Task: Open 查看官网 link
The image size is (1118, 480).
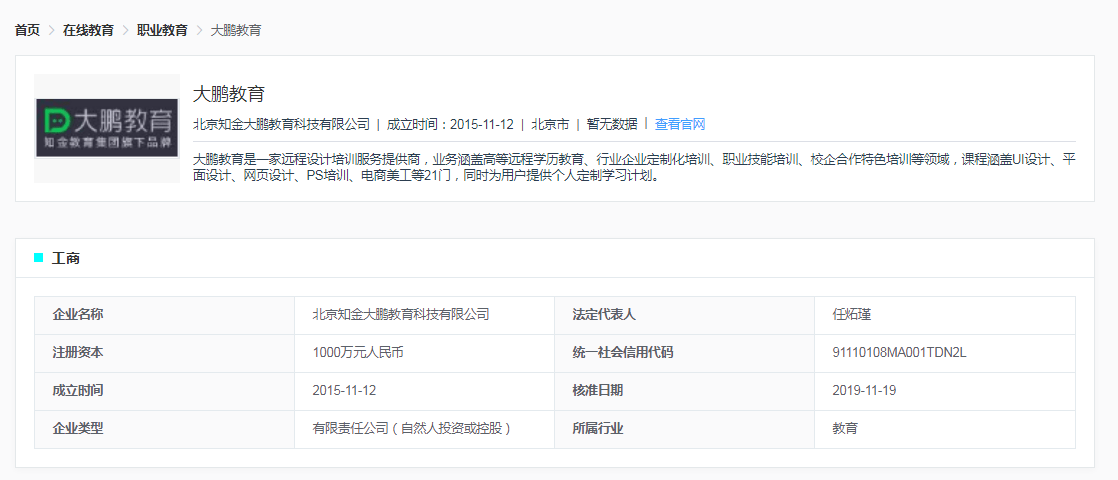Action: tap(679, 124)
